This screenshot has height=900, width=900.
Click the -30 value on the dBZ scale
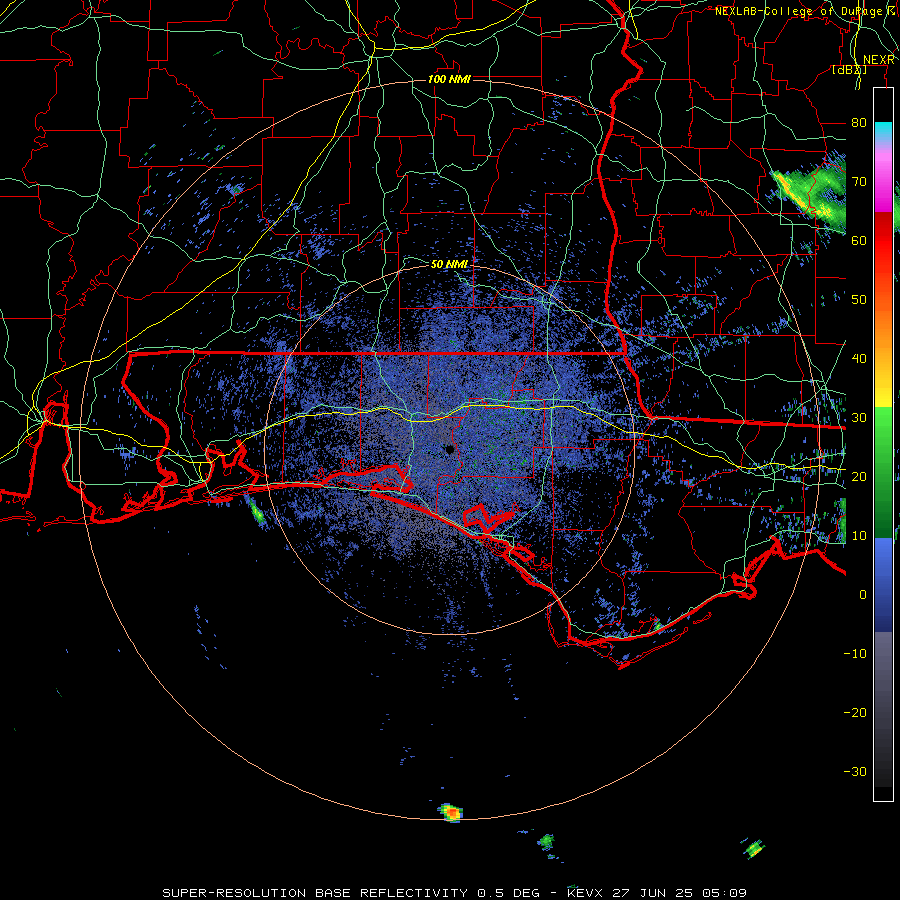855,772
